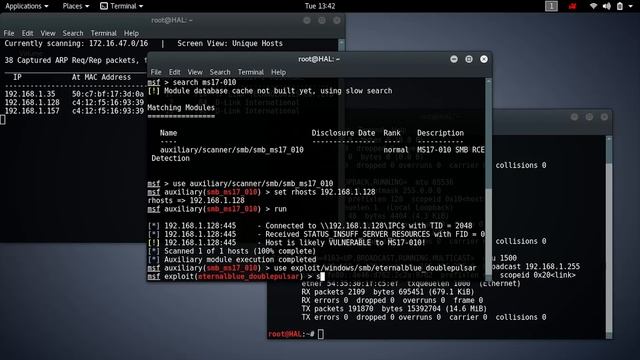640x360 pixels.
Task: Open Help menu in netdiscover terminal window
Action: click(131, 33)
